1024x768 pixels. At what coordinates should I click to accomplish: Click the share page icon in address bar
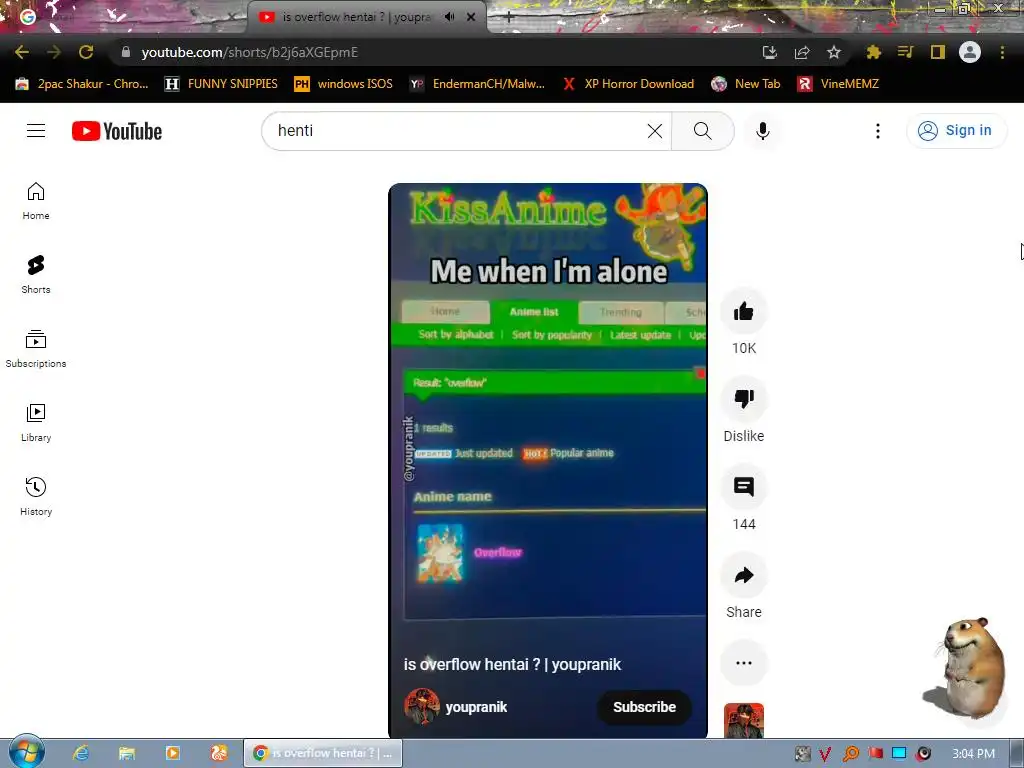(x=801, y=52)
